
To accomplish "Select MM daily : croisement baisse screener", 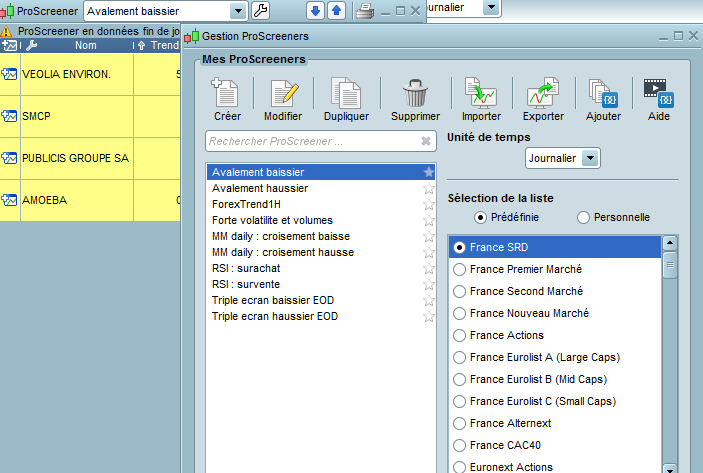I will [x=321, y=236].
